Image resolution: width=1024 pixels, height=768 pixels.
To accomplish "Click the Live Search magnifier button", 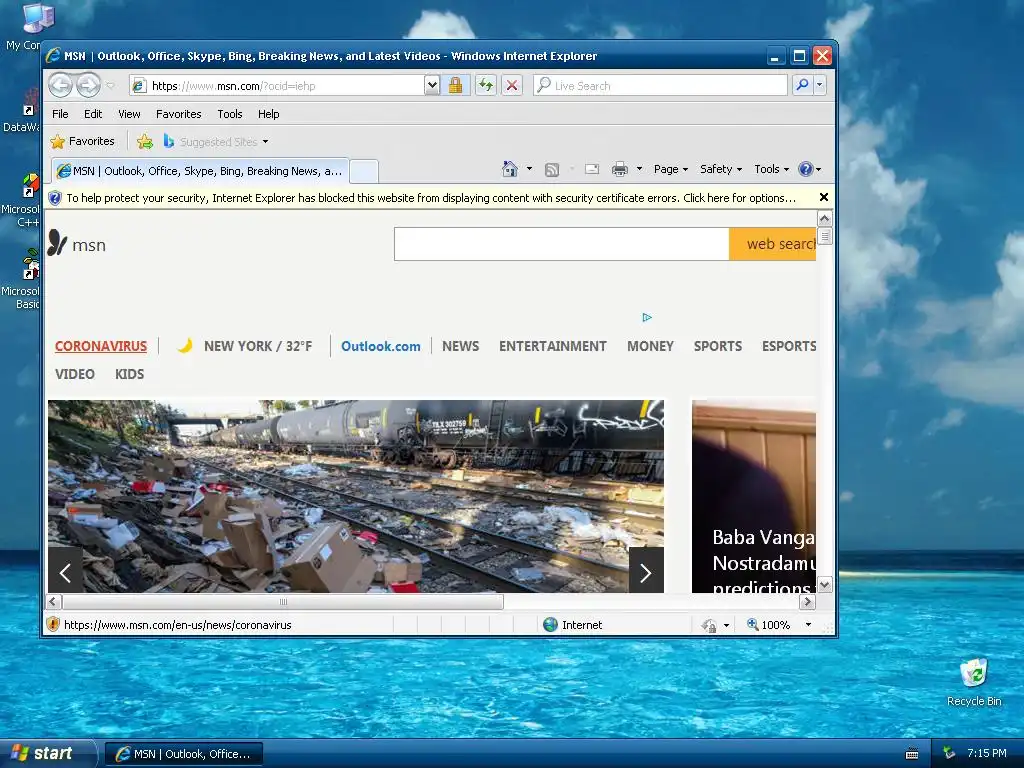I will 803,86.
